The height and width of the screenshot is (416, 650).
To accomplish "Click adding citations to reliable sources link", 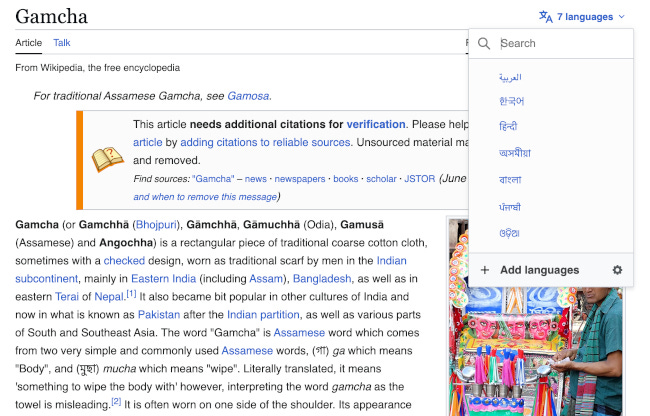I will point(265,142).
